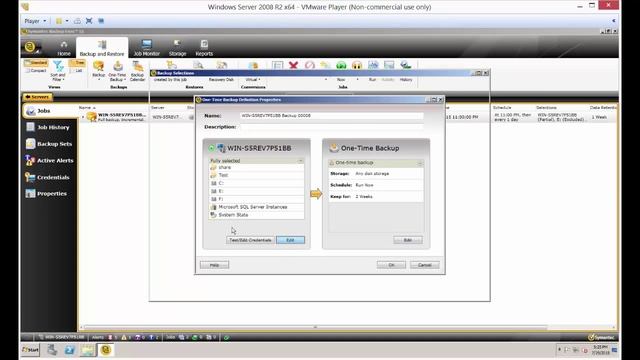Switch to the Backup and Restore tab
The image size is (640, 360).
pos(102,48)
